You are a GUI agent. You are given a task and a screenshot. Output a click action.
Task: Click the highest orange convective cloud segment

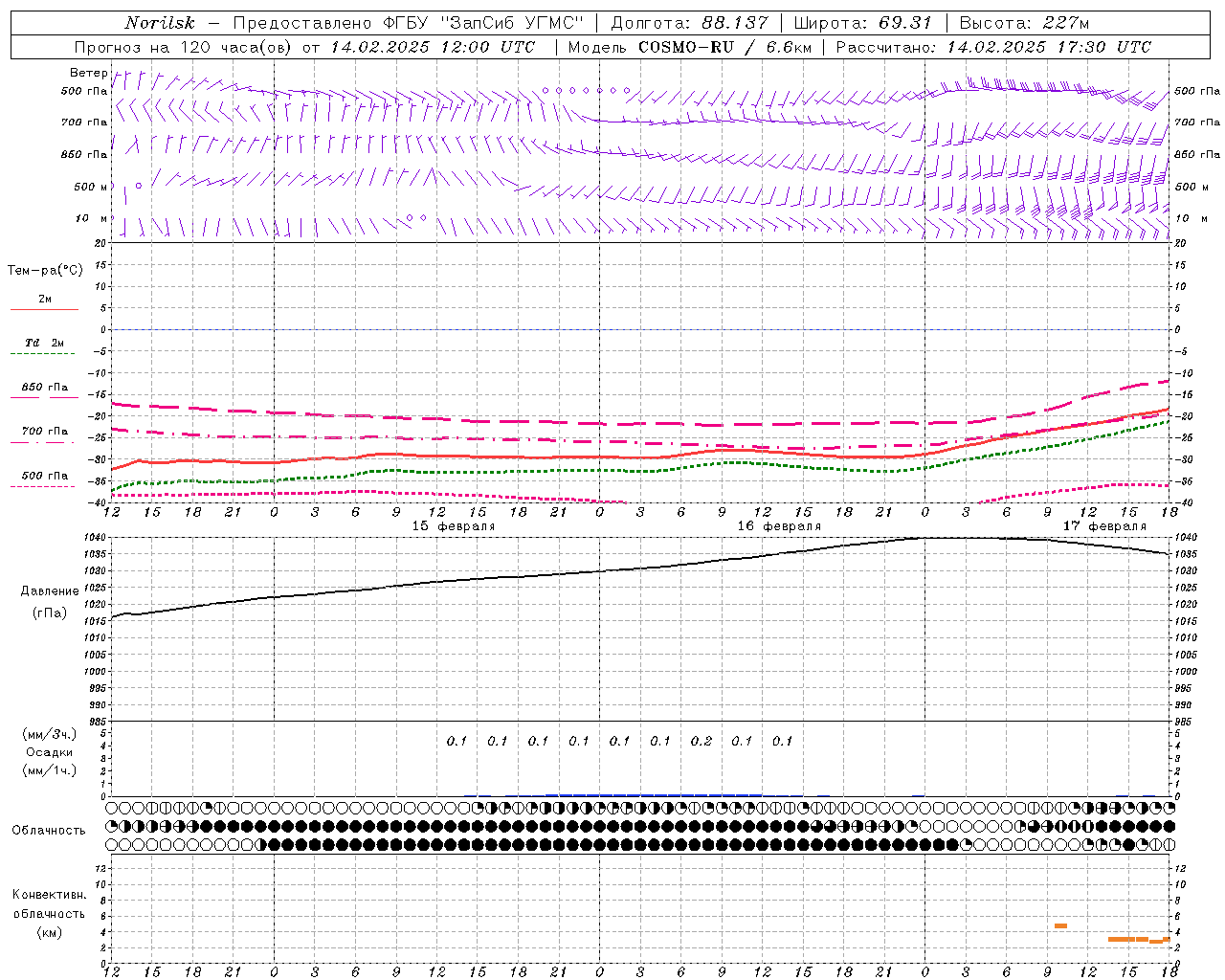coord(1060,925)
